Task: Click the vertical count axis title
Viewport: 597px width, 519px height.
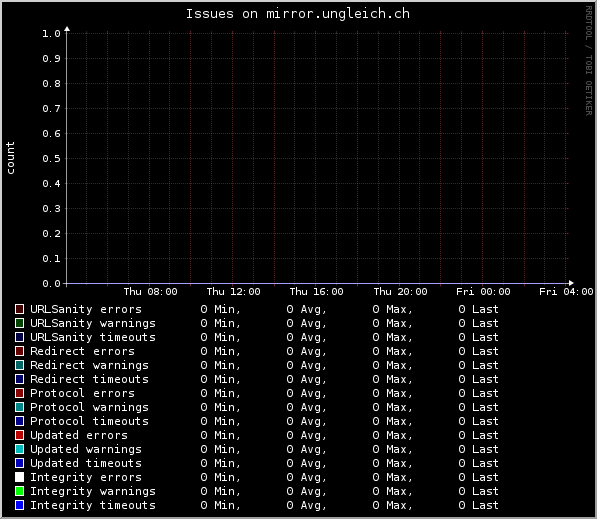Action: [x=10, y=158]
